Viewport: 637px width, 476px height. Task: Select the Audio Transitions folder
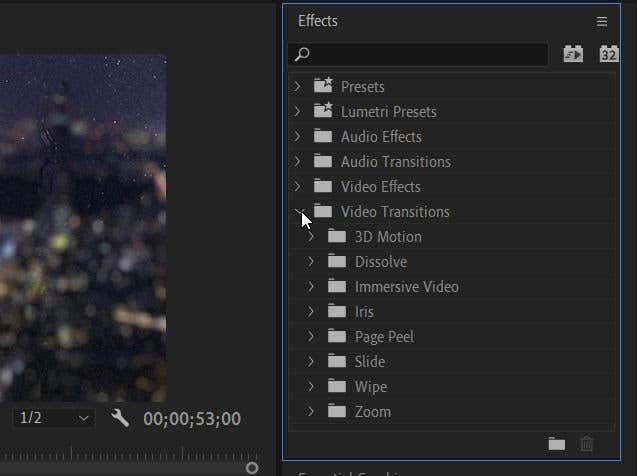click(x=395, y=162)
